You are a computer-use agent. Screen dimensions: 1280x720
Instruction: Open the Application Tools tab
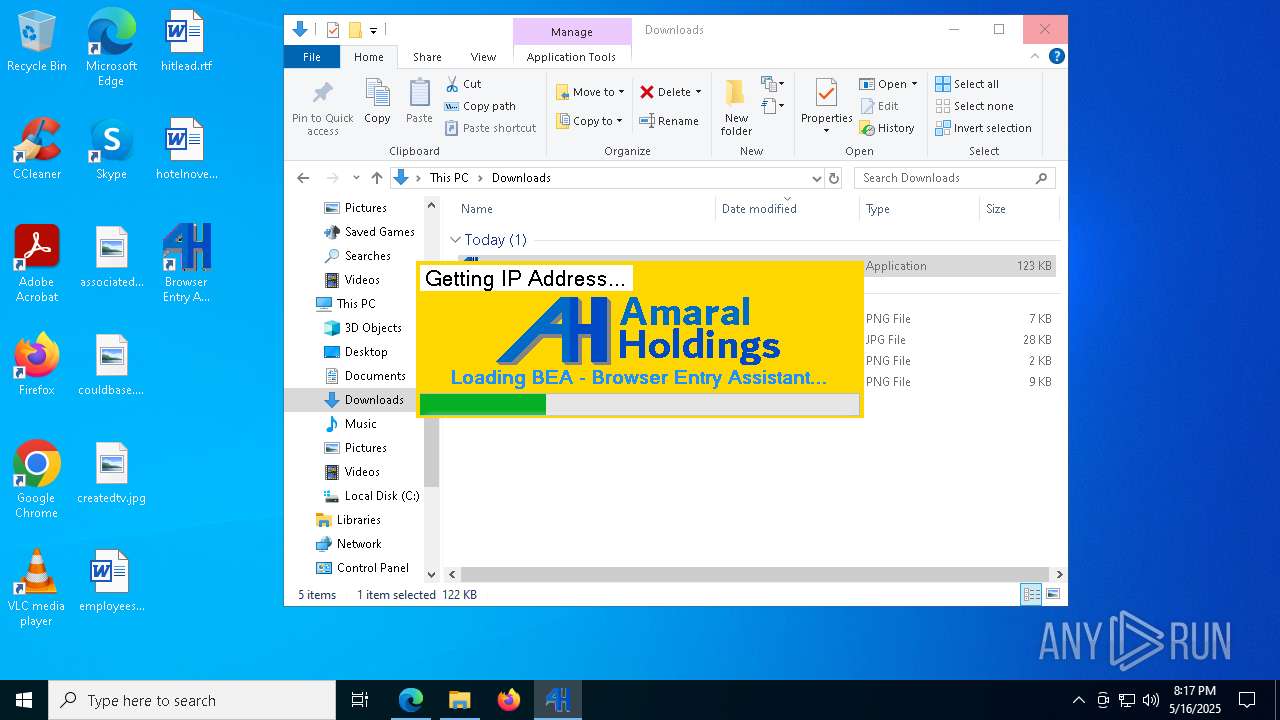571,57
